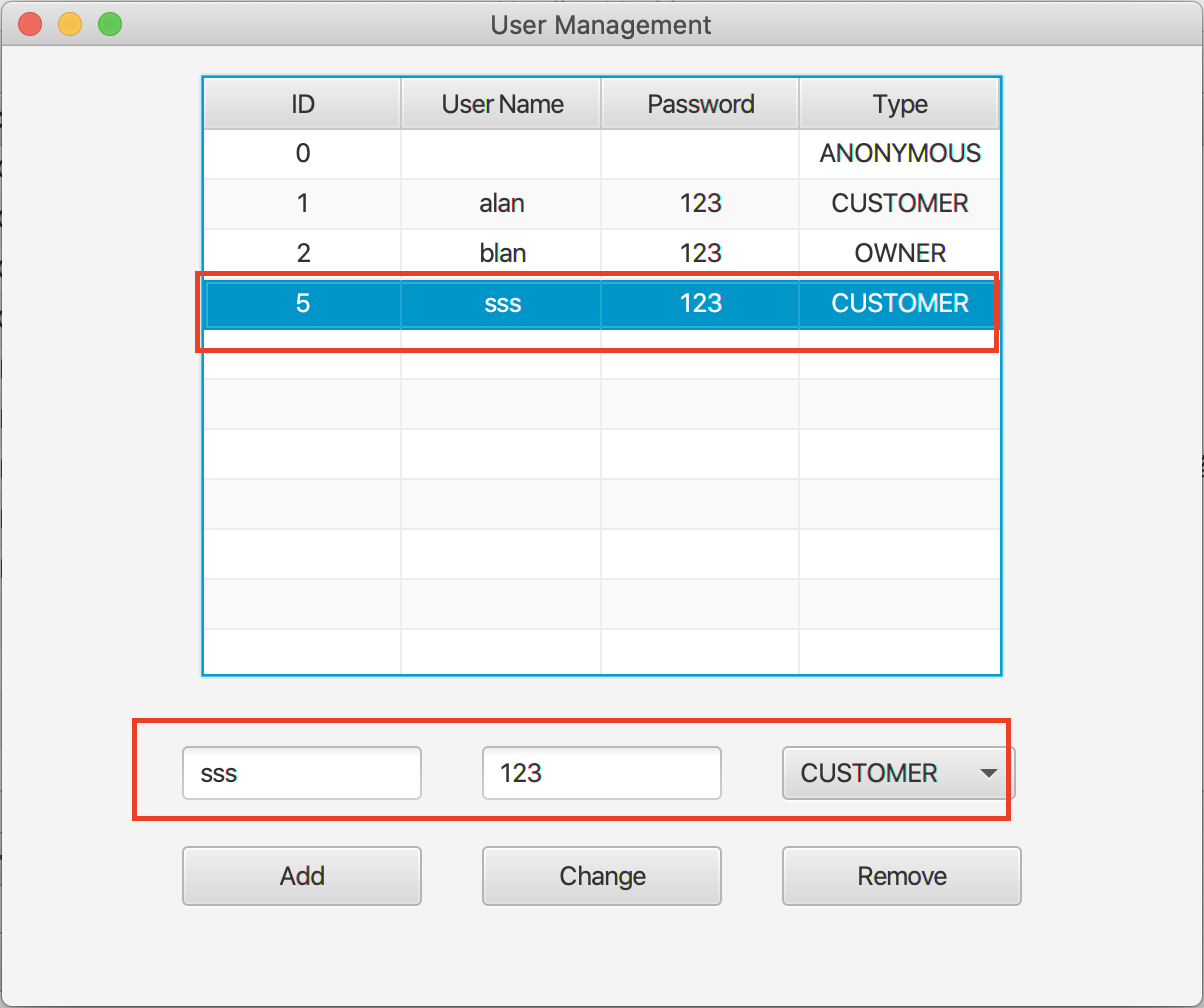Viewport: 1204px width, 1008px height.
Task: Click alan's password cell
Action: 700,204
